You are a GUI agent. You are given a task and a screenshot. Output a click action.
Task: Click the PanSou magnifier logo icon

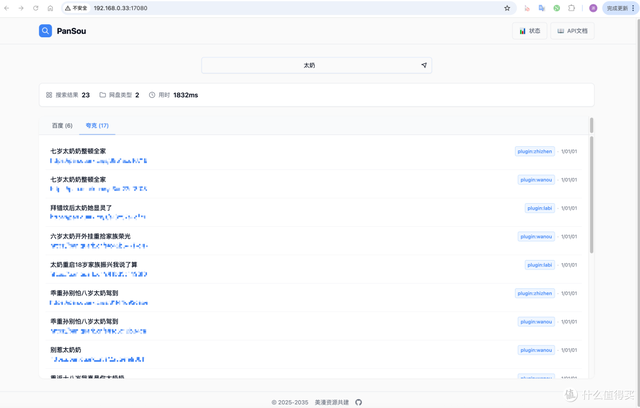tap(45, 31)
